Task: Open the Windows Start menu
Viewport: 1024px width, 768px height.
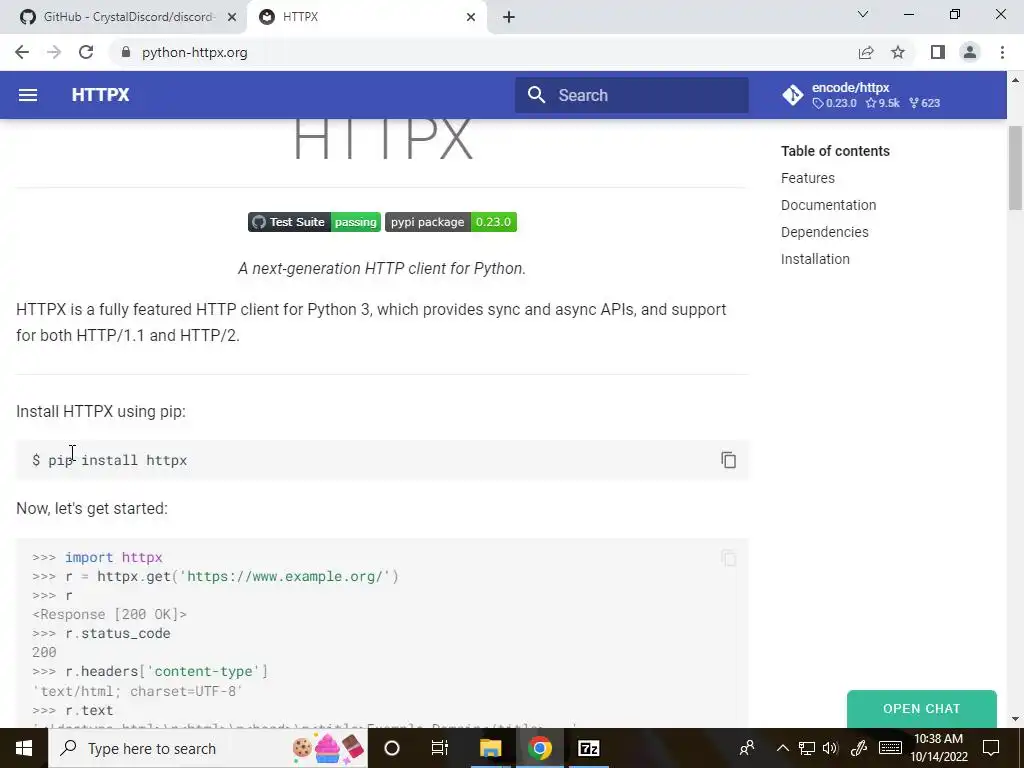Action: (x=24, y=748)
